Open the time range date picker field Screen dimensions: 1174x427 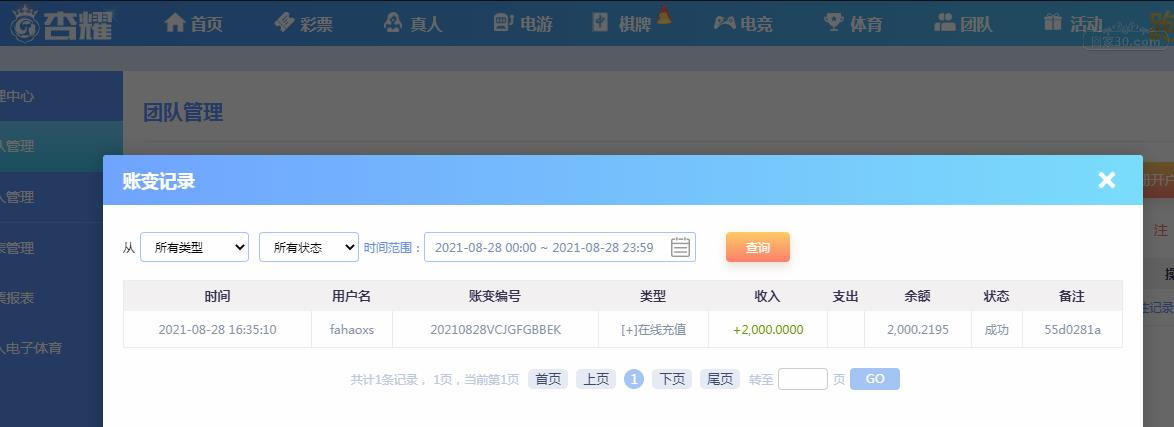(545, 247)
